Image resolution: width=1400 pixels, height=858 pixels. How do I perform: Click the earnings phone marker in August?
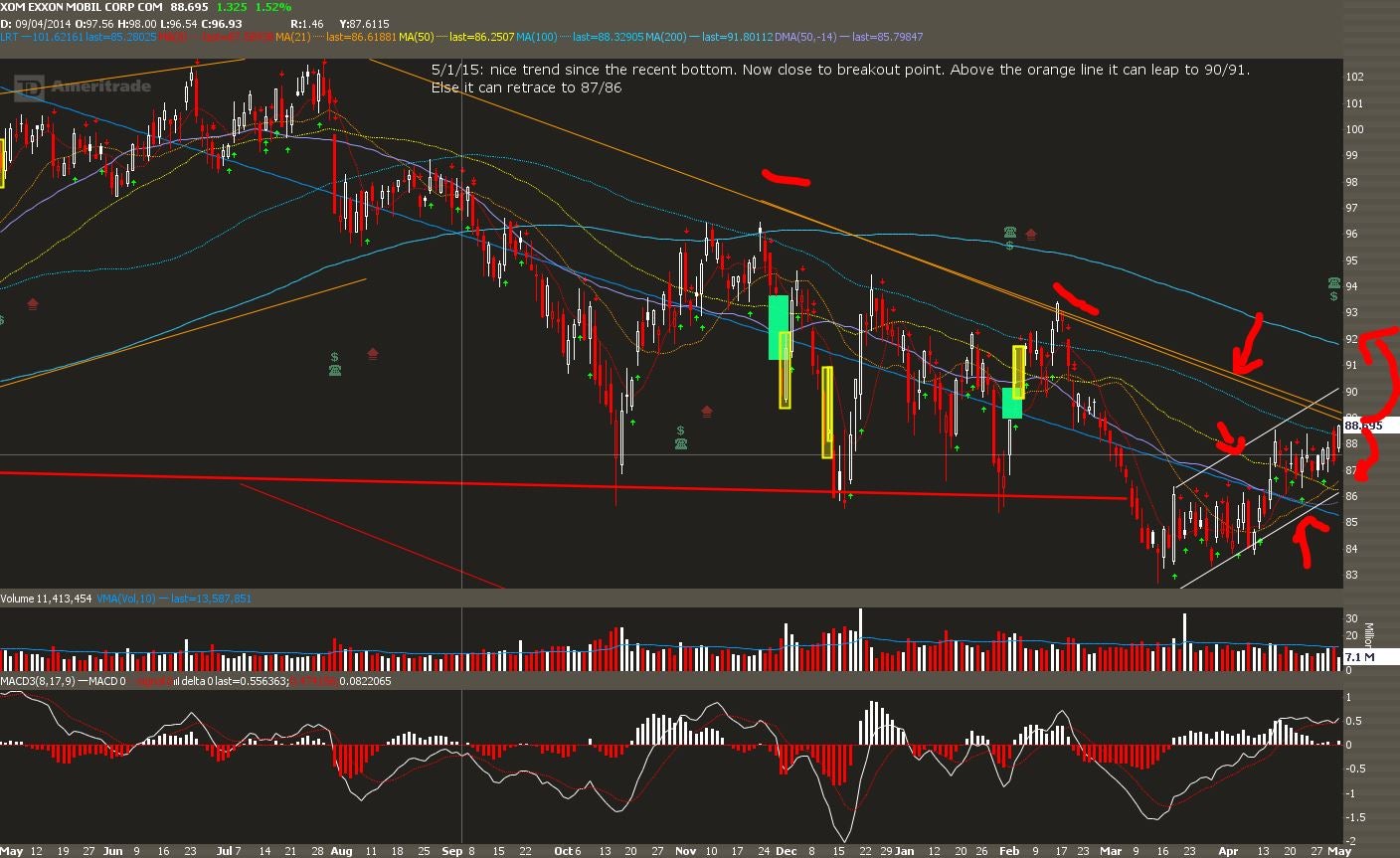pos(335,371)
